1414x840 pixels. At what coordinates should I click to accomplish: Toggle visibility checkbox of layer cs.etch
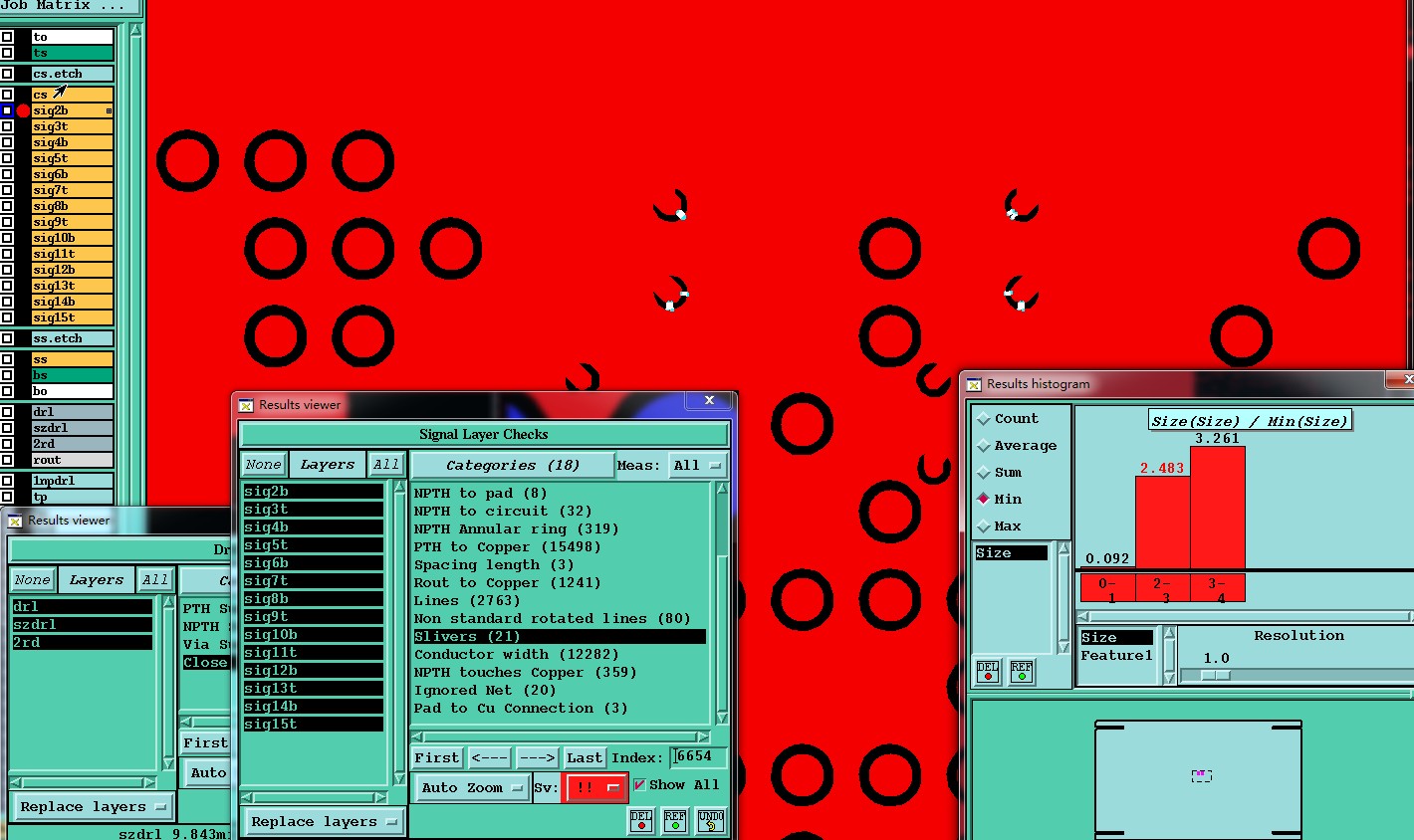7,74
